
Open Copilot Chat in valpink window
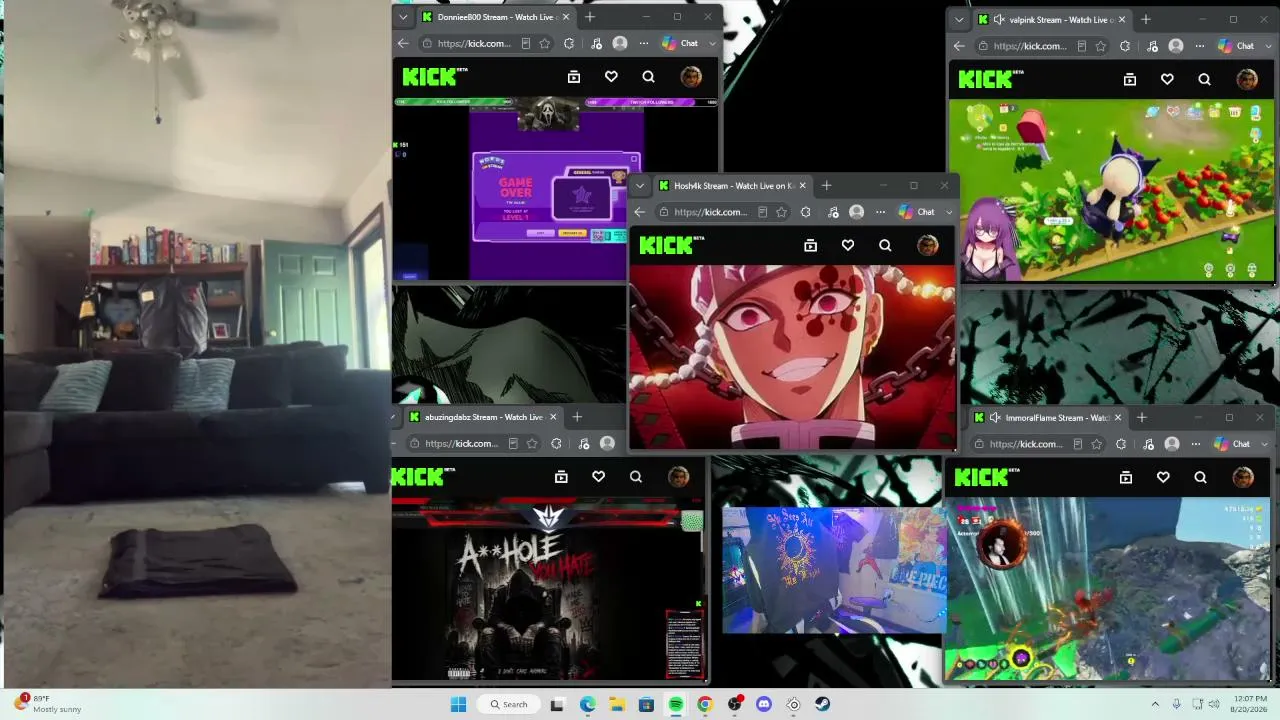[1237, 46]
